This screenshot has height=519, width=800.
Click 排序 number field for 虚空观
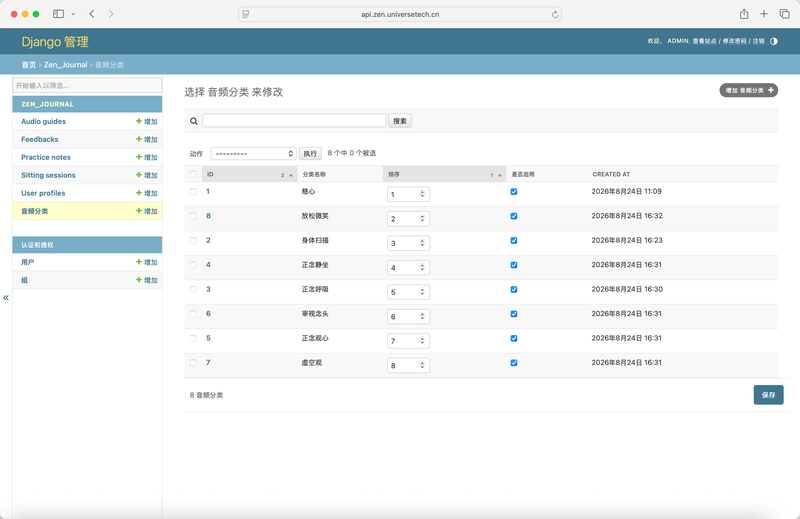408,365
